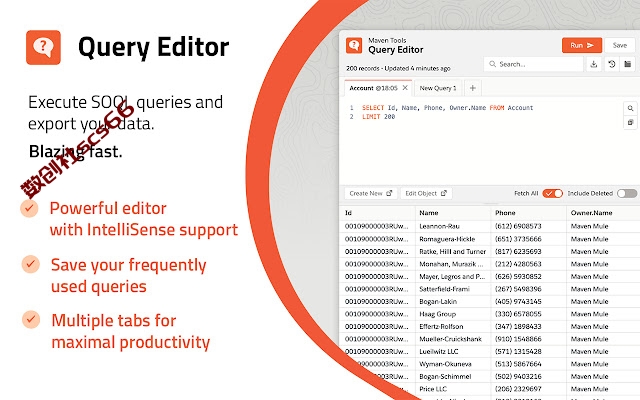Click Maven Mule in the Leannon-Rau row
Screen dimensions: 640x400
pyautogui.click(x=589, y=226)
